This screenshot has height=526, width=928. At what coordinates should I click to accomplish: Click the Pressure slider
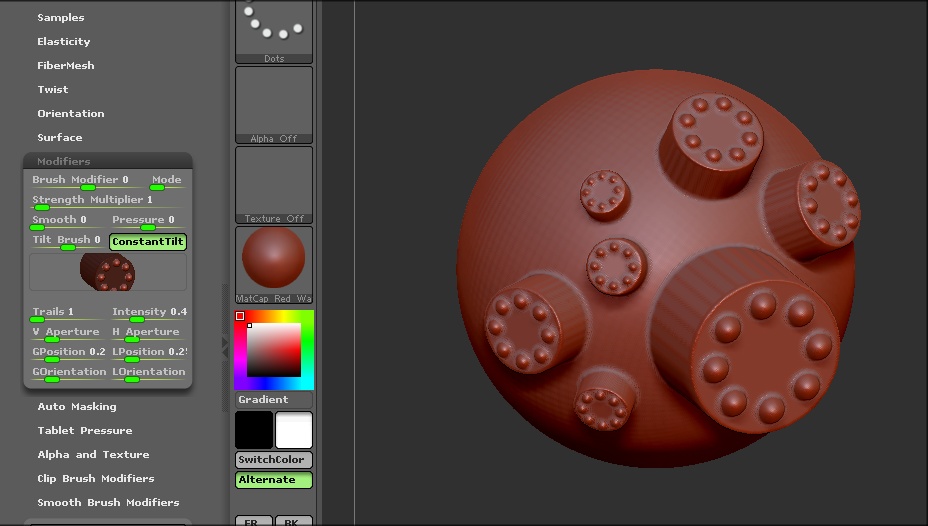click(149, 221)
